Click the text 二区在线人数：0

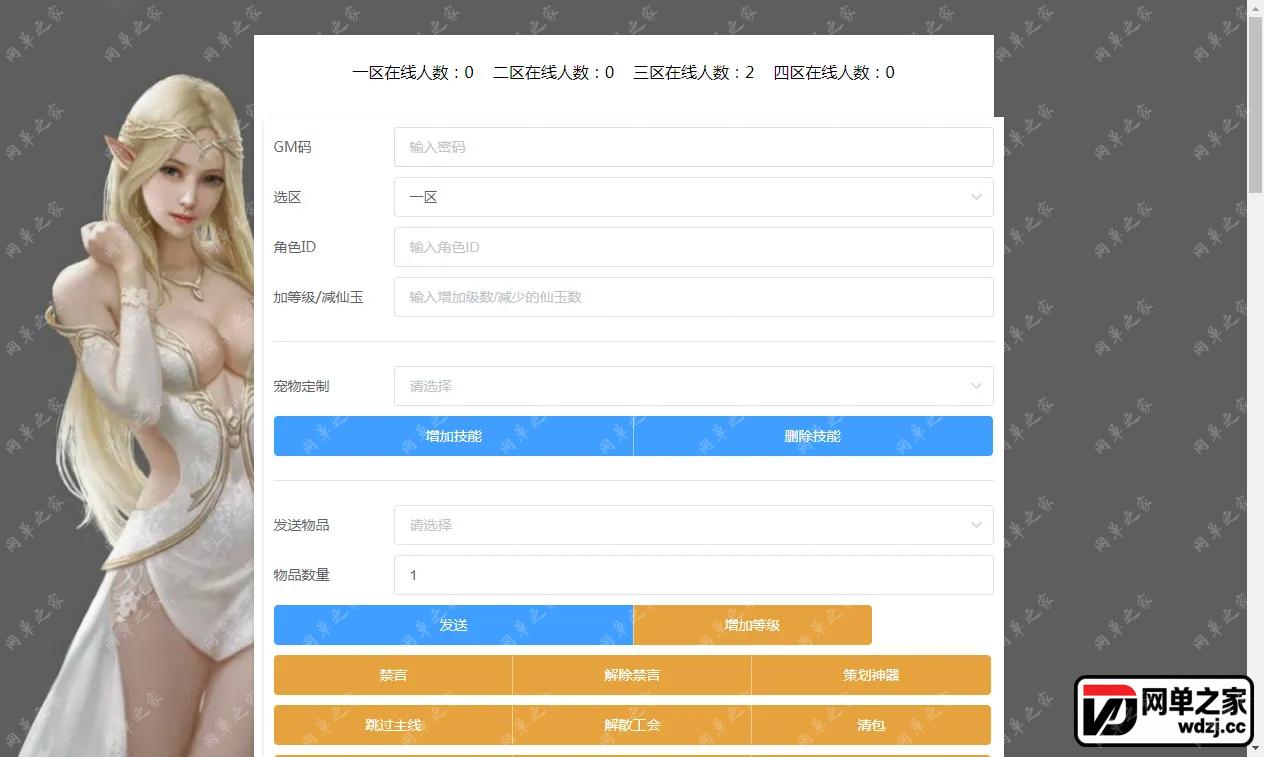[x=553, y=73]
